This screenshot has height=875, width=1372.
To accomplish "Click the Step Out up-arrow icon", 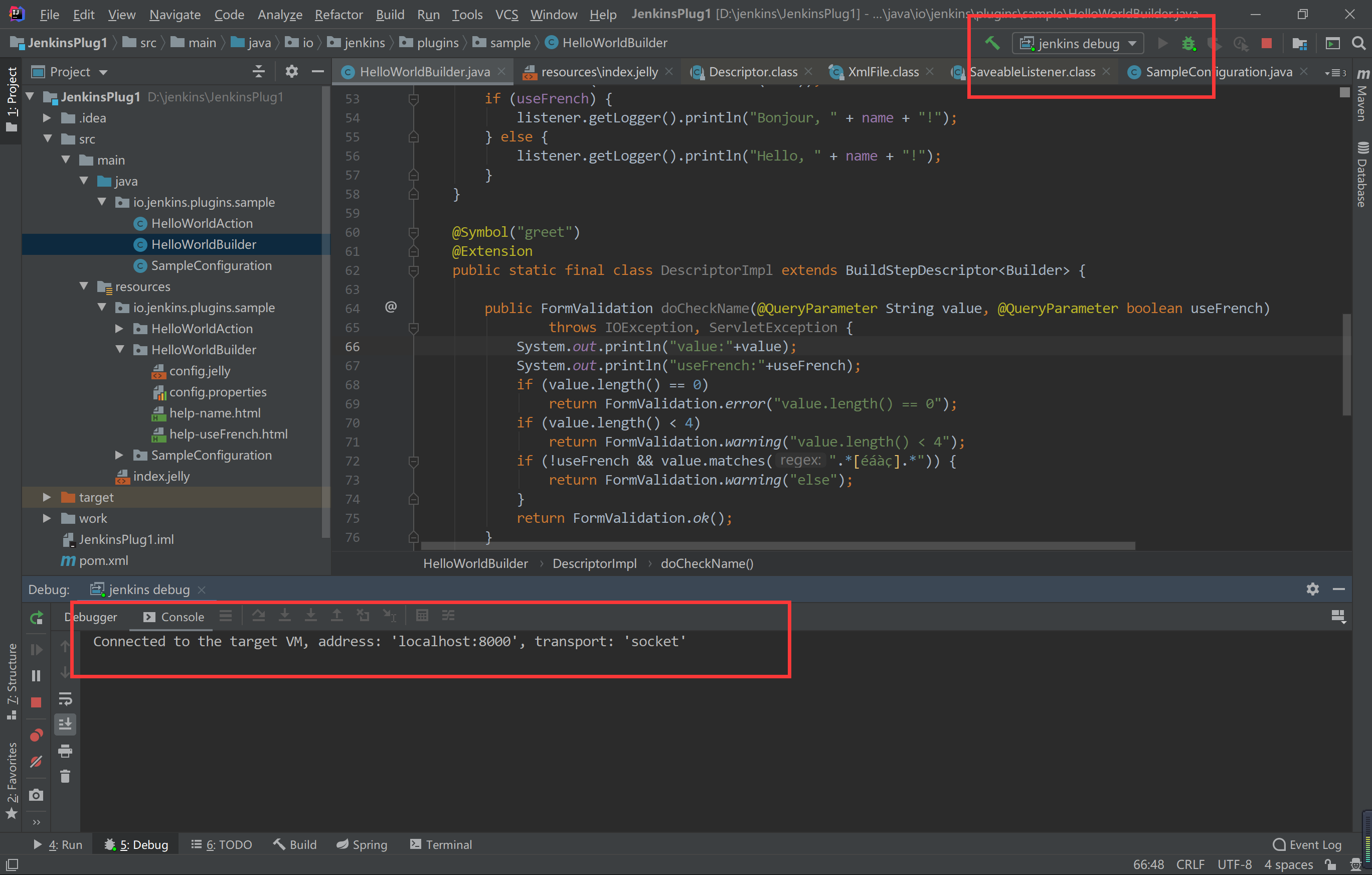I will [x=337, y=616].
